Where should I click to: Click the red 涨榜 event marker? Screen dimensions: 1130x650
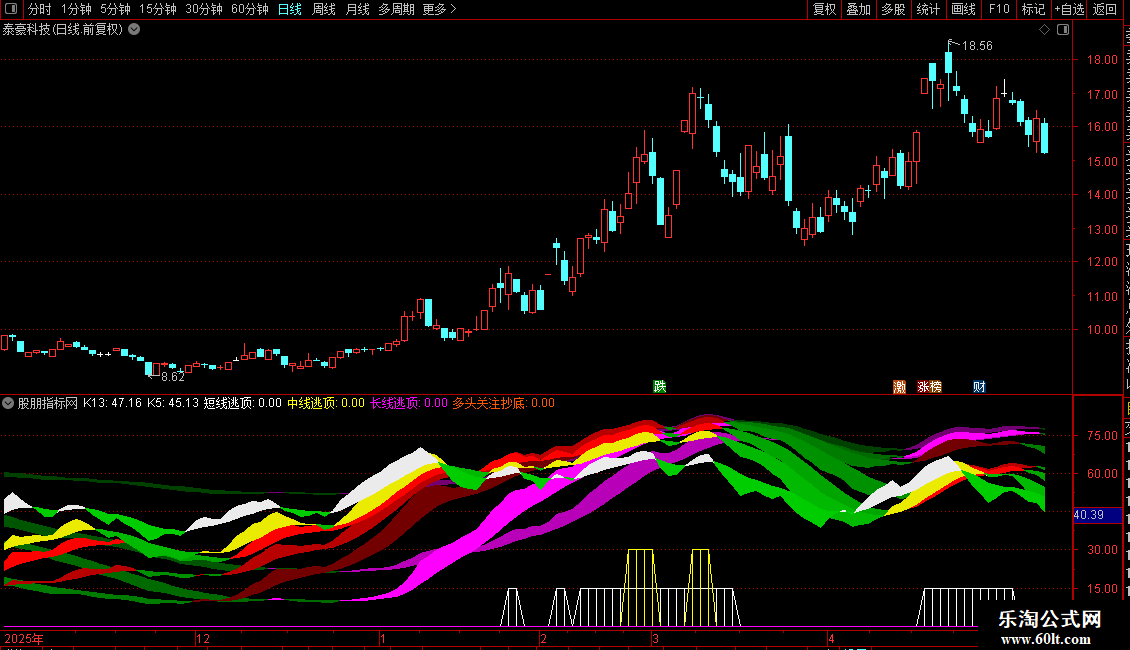tap(930, 387)
